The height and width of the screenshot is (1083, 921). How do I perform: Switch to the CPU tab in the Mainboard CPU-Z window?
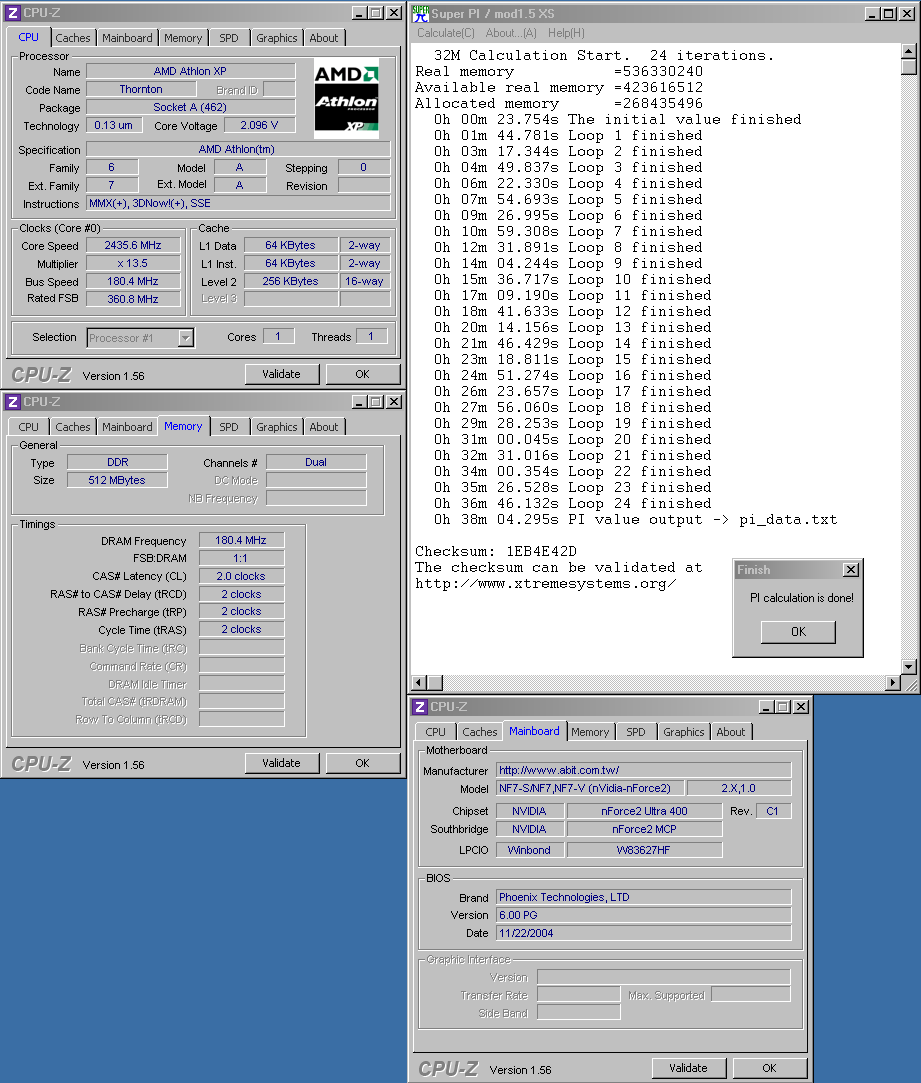(x=435, y=732)
